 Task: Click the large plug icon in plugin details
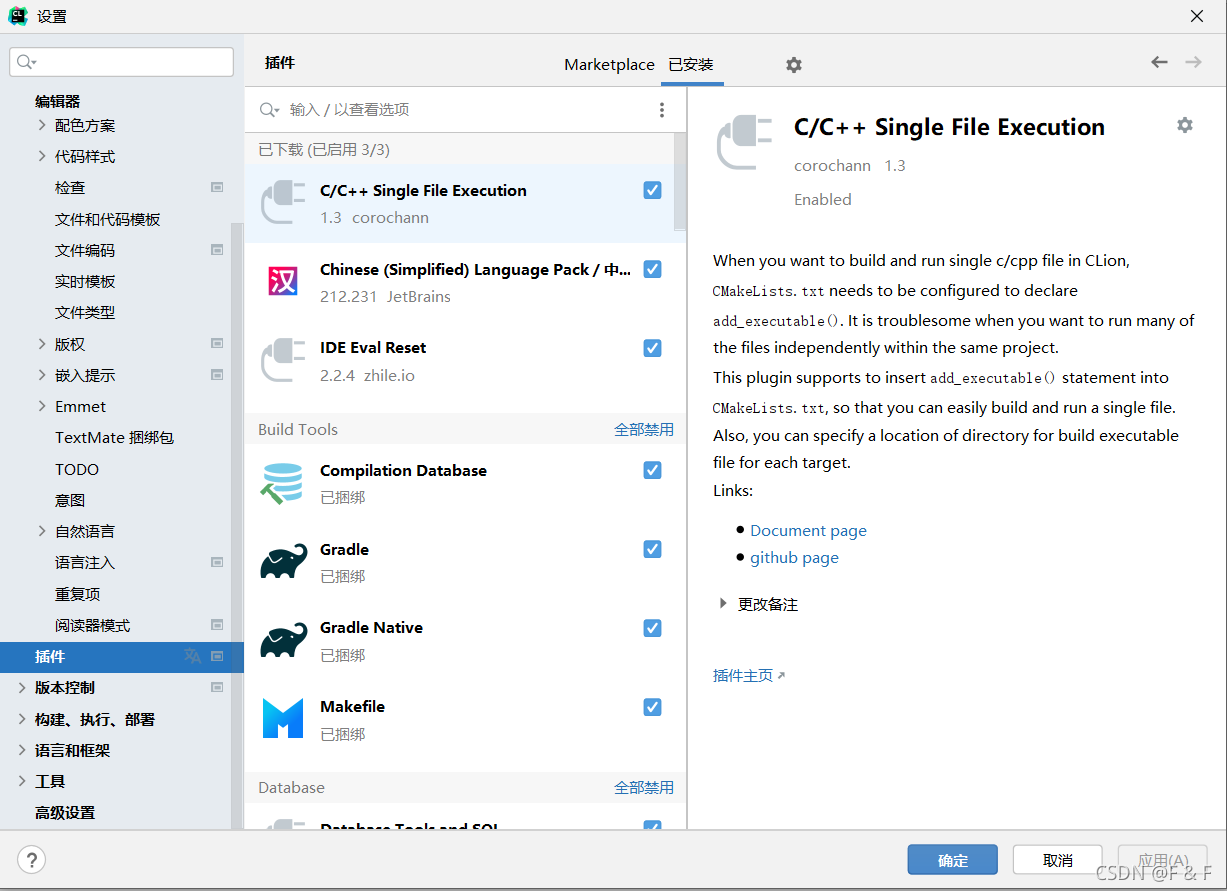[745, 142]
